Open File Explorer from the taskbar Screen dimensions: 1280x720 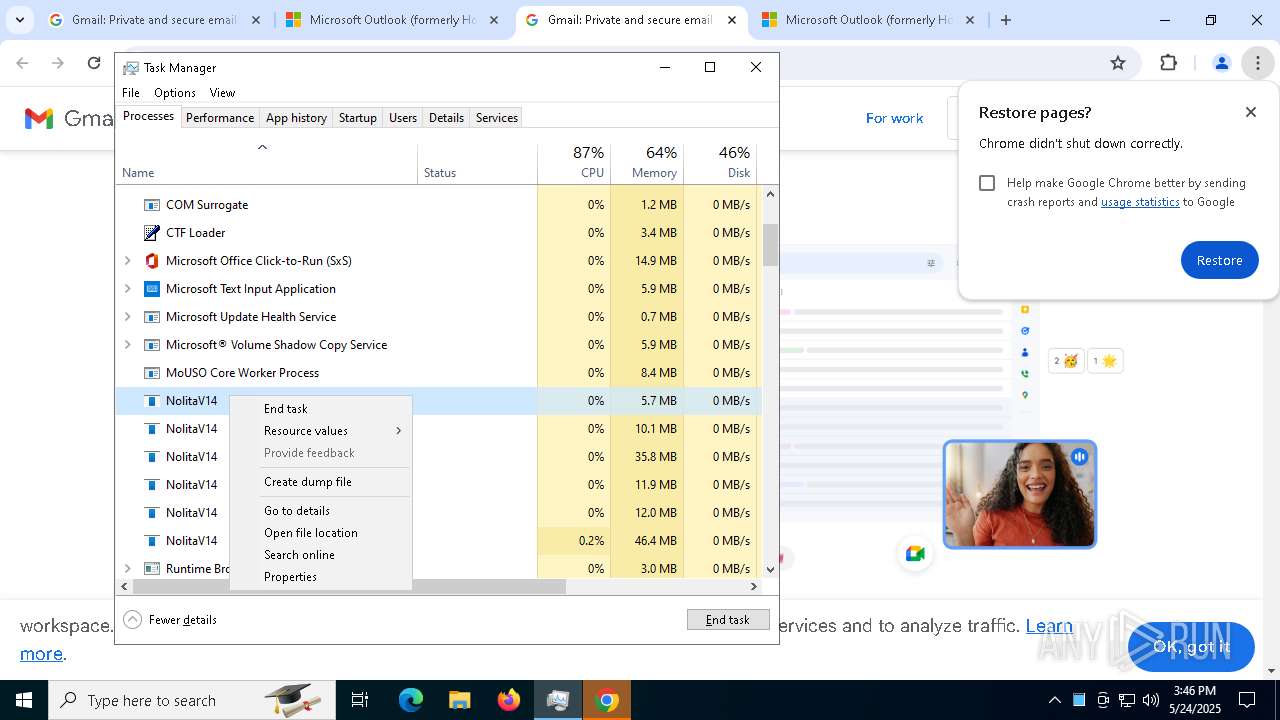point(459,700)
